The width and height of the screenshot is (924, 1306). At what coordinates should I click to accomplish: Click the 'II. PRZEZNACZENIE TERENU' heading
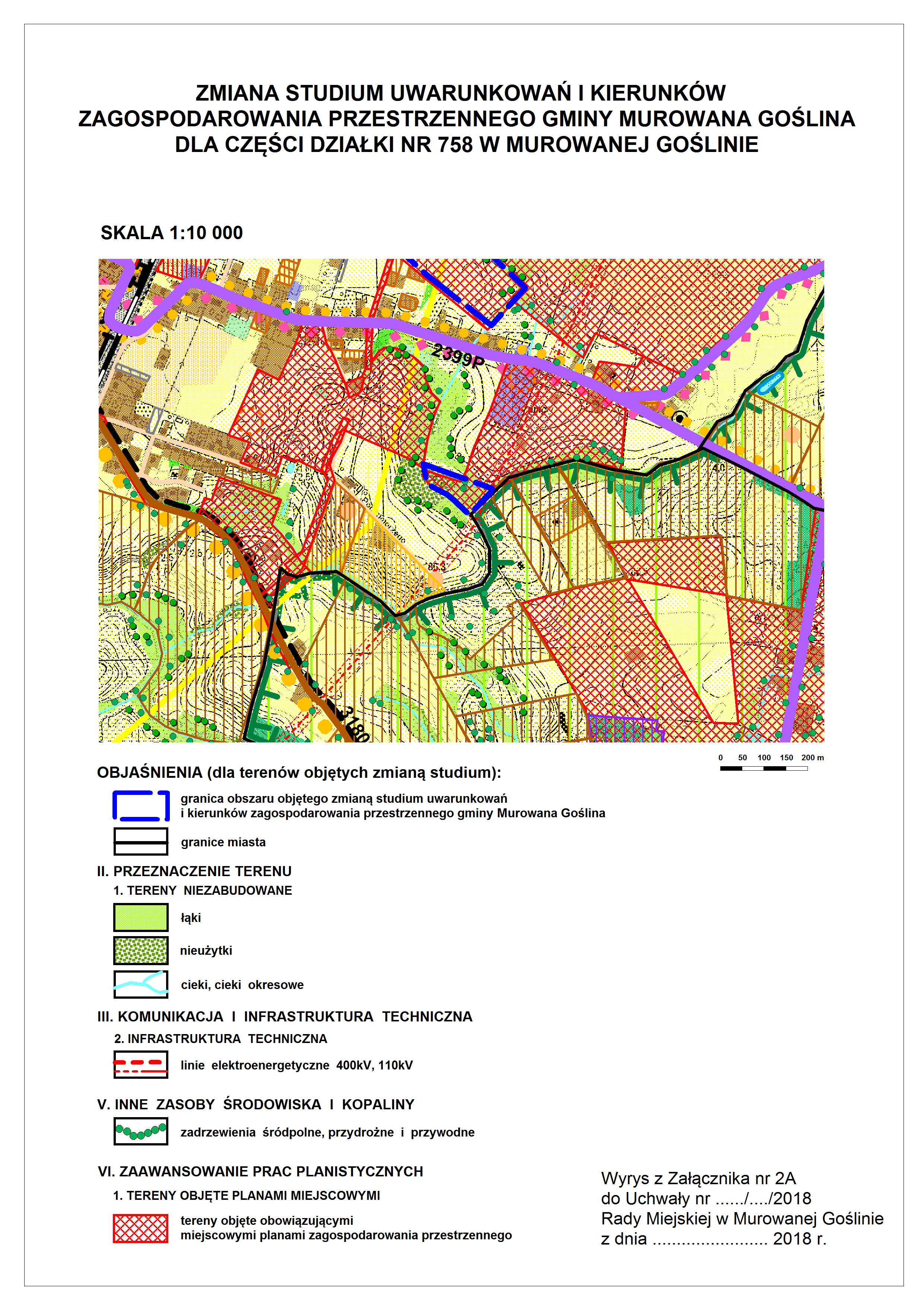click(x=194, y=871)
